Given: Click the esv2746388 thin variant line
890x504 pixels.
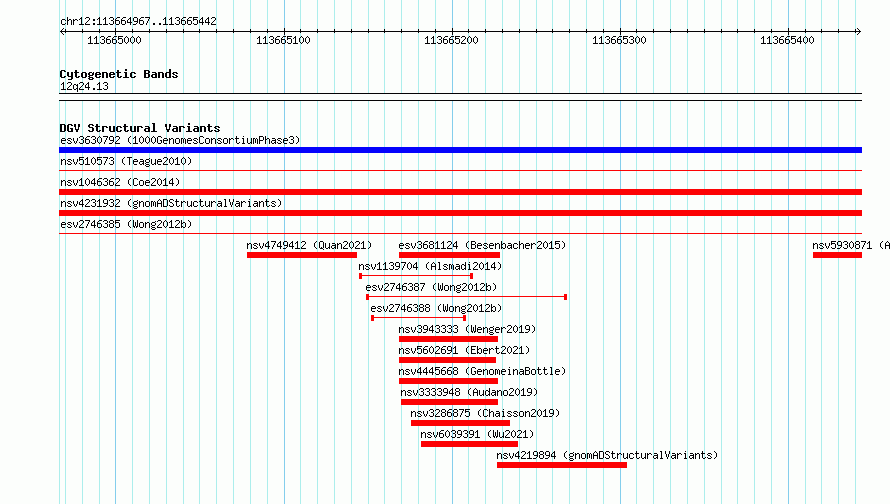Looking at the screenshot, I should [419, 318].
